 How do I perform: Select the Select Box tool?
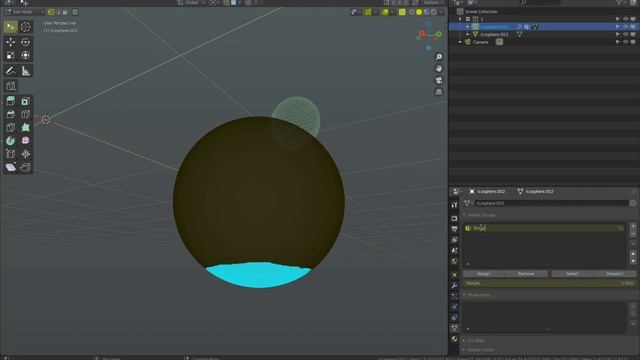coord(11,27)
